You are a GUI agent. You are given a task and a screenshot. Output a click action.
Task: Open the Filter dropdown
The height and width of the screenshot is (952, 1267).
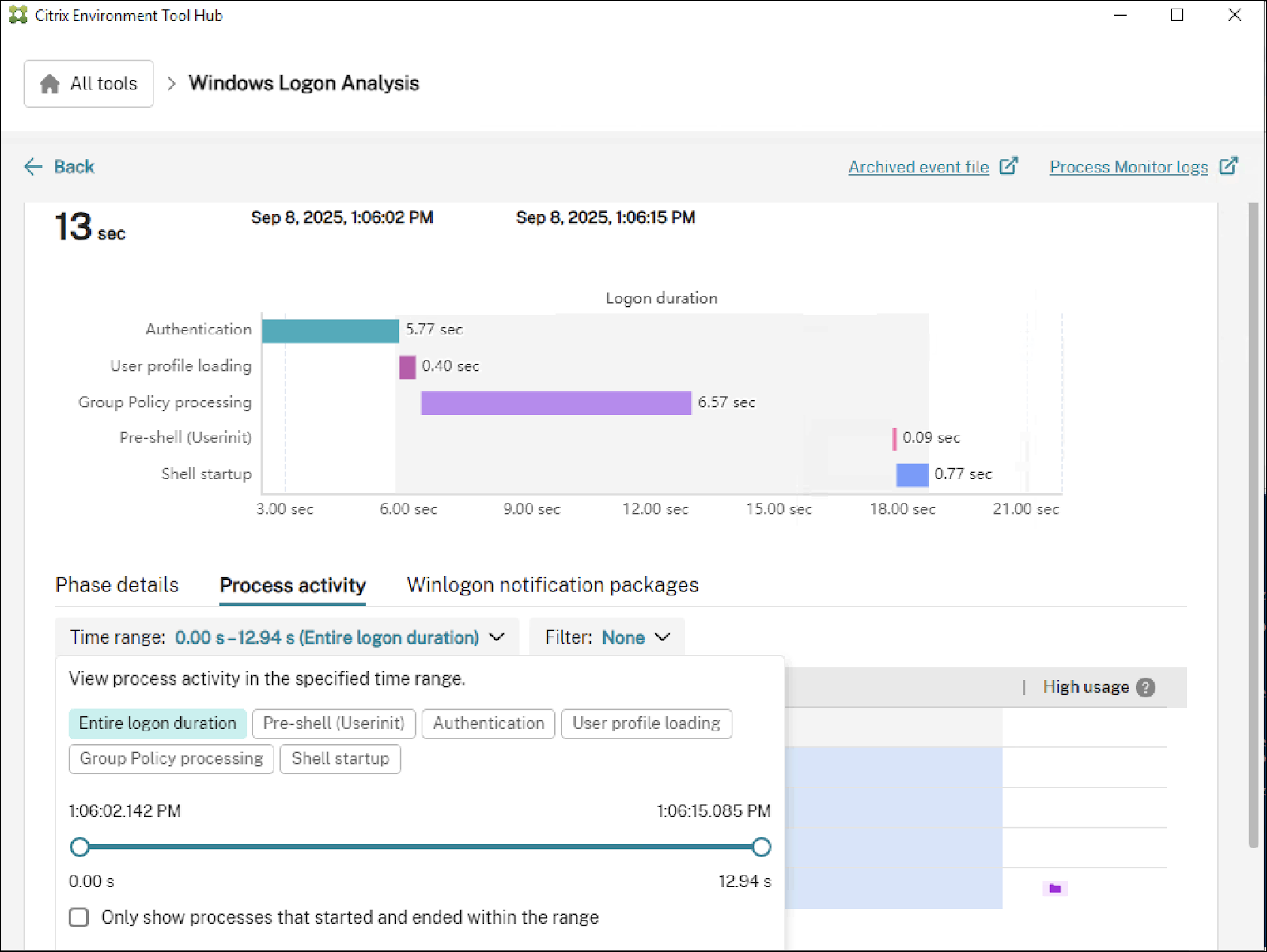(x=607, y=637)
